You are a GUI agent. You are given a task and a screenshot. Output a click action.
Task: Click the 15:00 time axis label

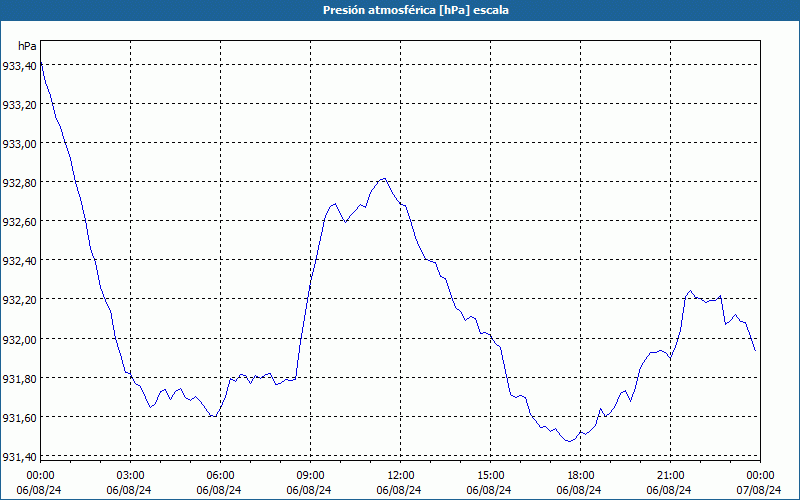click(x=490, y=476)
